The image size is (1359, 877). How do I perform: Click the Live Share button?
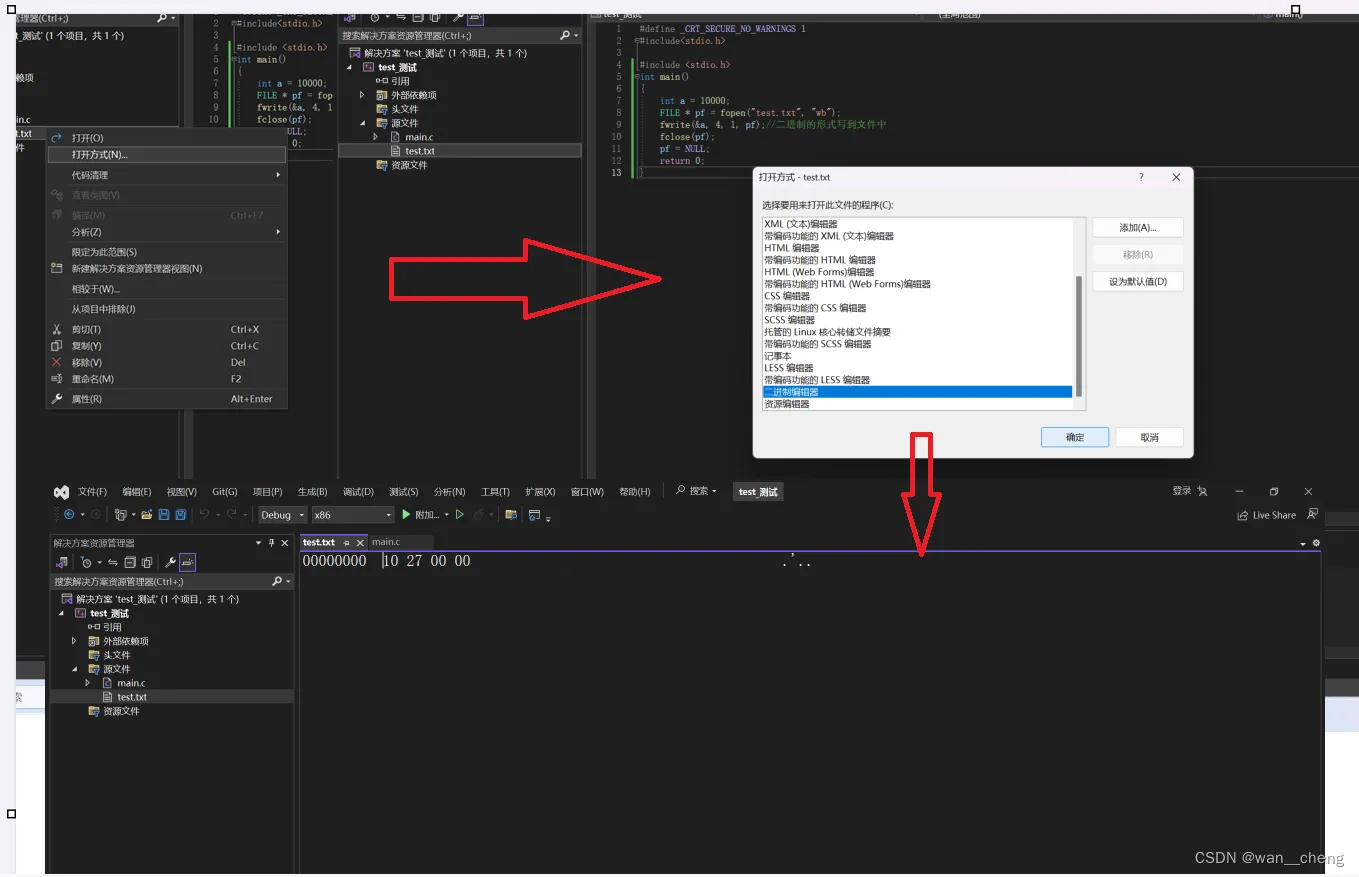click(x=1266, y=515)
